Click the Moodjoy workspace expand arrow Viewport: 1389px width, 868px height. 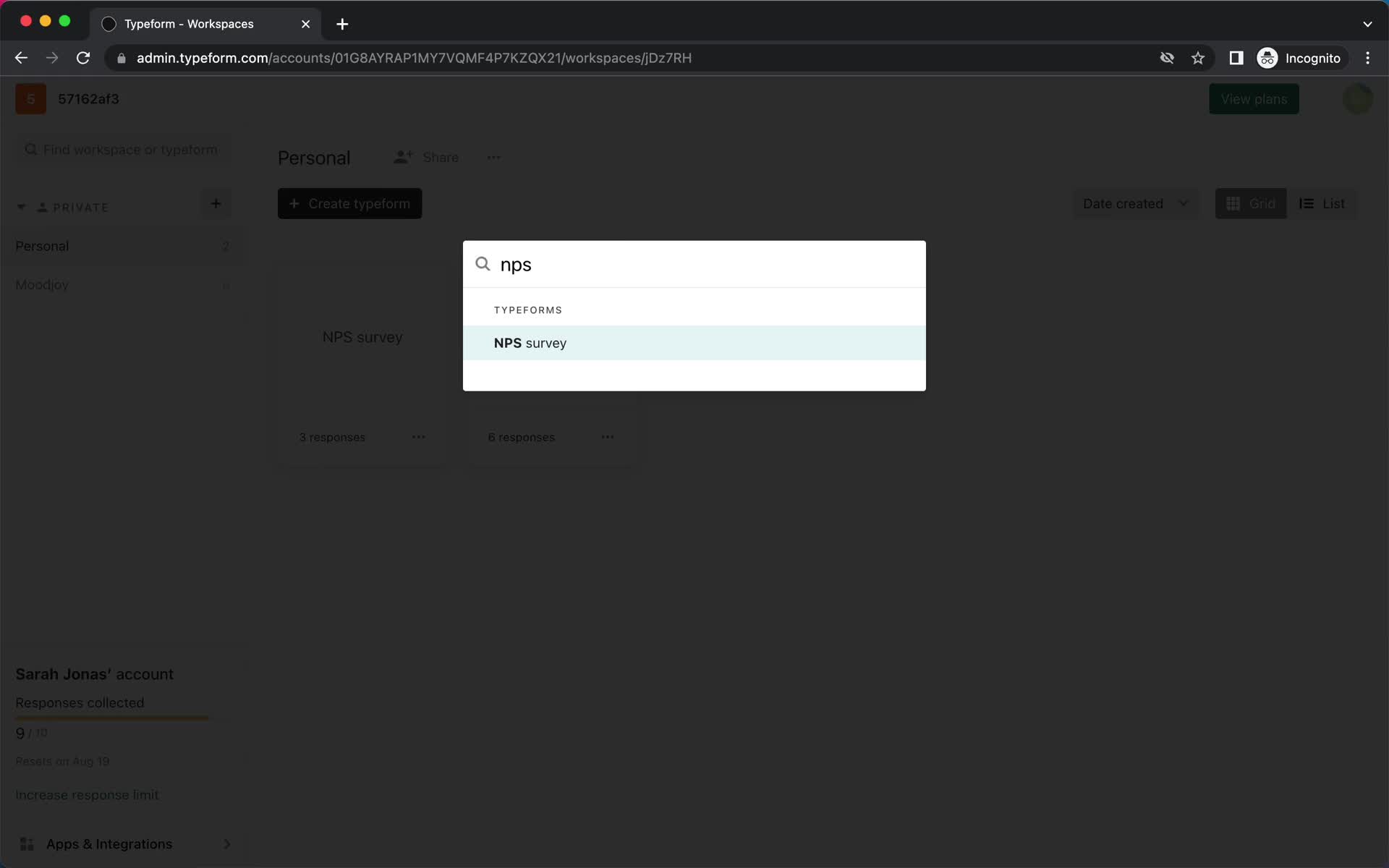(224, 284)
